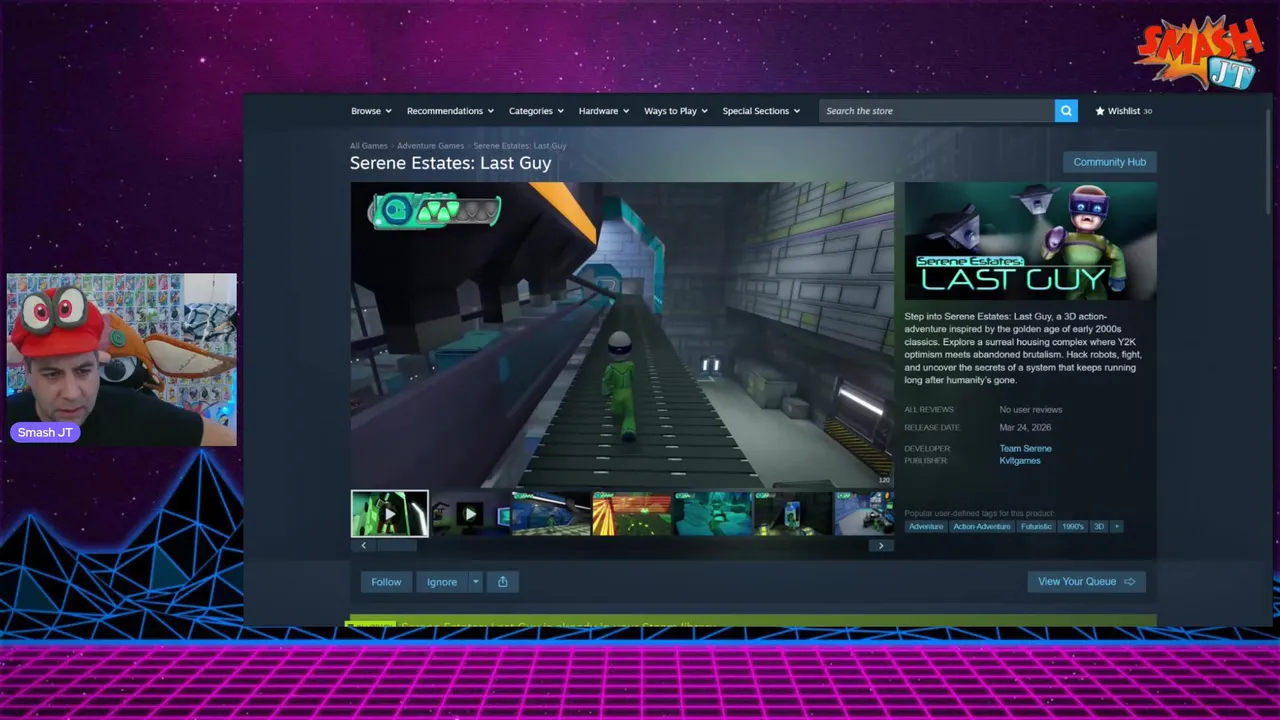Click the page vertical scrollbar
The height and width of the screenshot is (720, 1280).
pyautogui.click(x=1269, y=160)
